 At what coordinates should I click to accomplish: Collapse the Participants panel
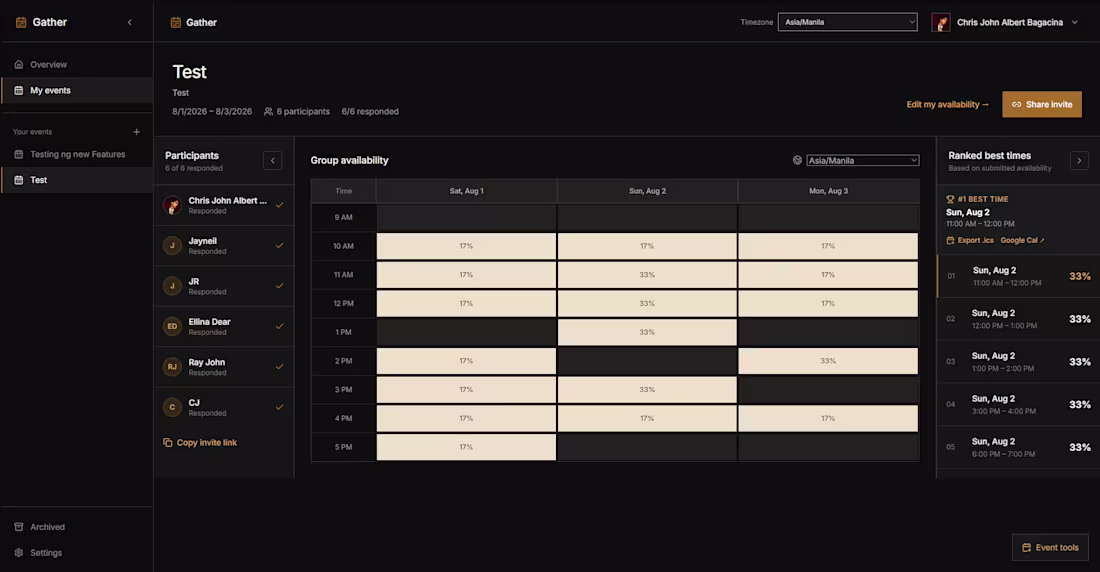pos(273,161)
